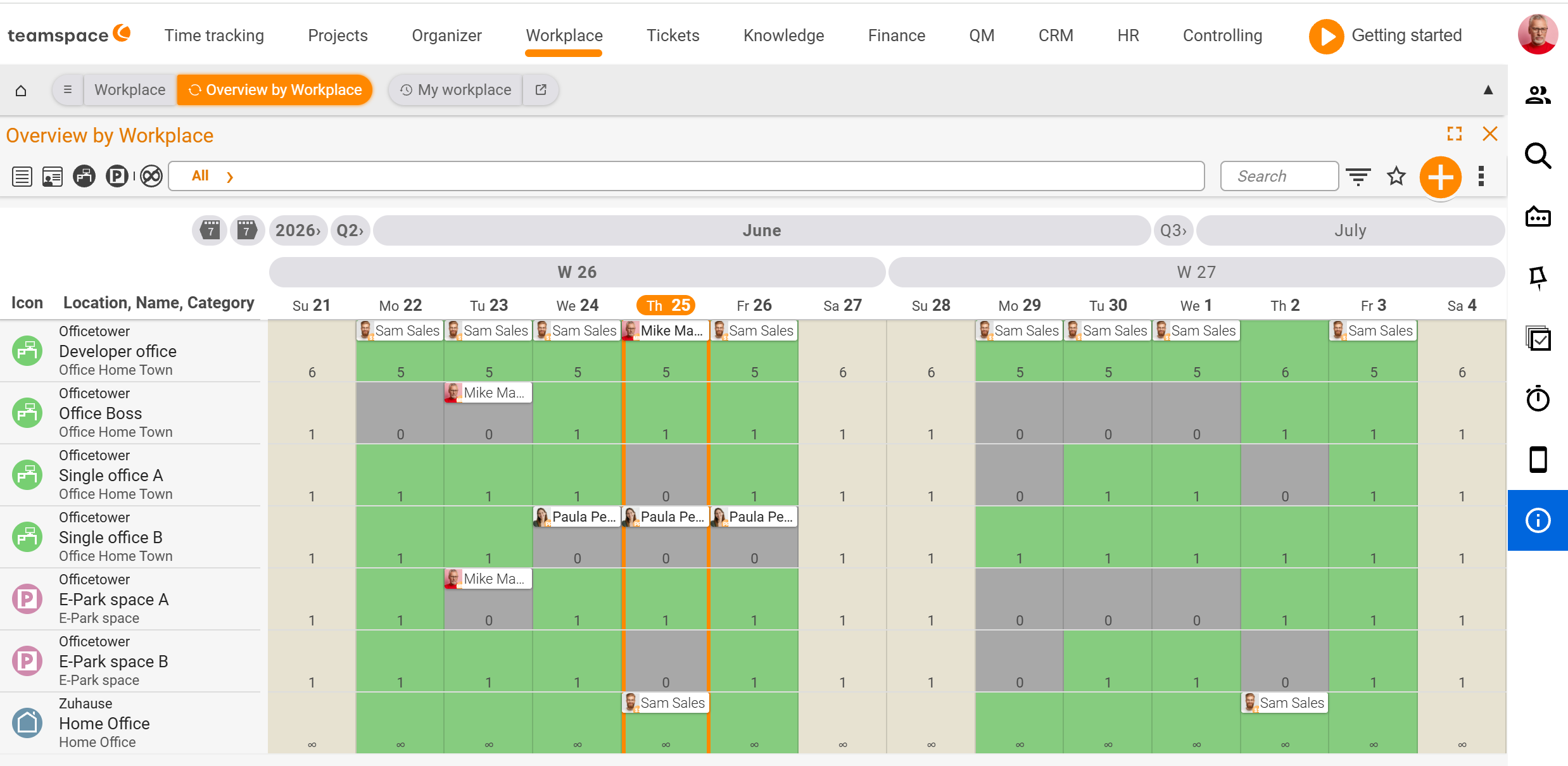This screenshot has width=1568, height=766.
Task: Add a new booking with the plus button
Action: (1440, 177)
